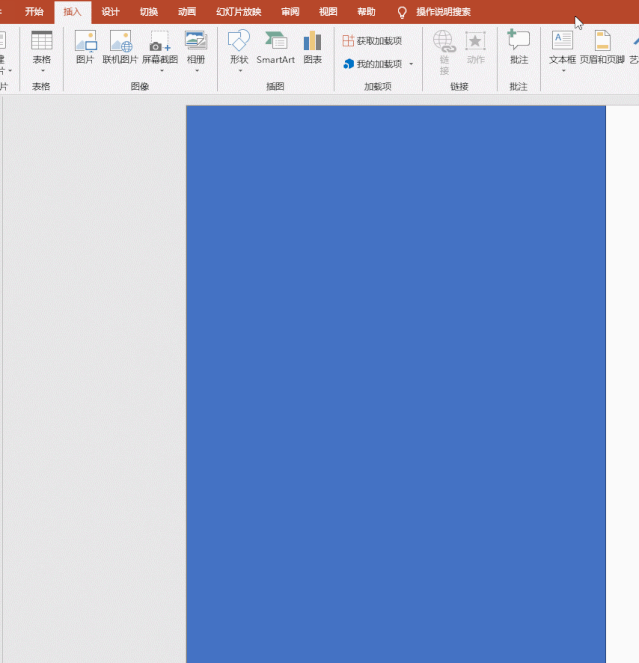Click the blue slide canvas area

tap(395, 380)
